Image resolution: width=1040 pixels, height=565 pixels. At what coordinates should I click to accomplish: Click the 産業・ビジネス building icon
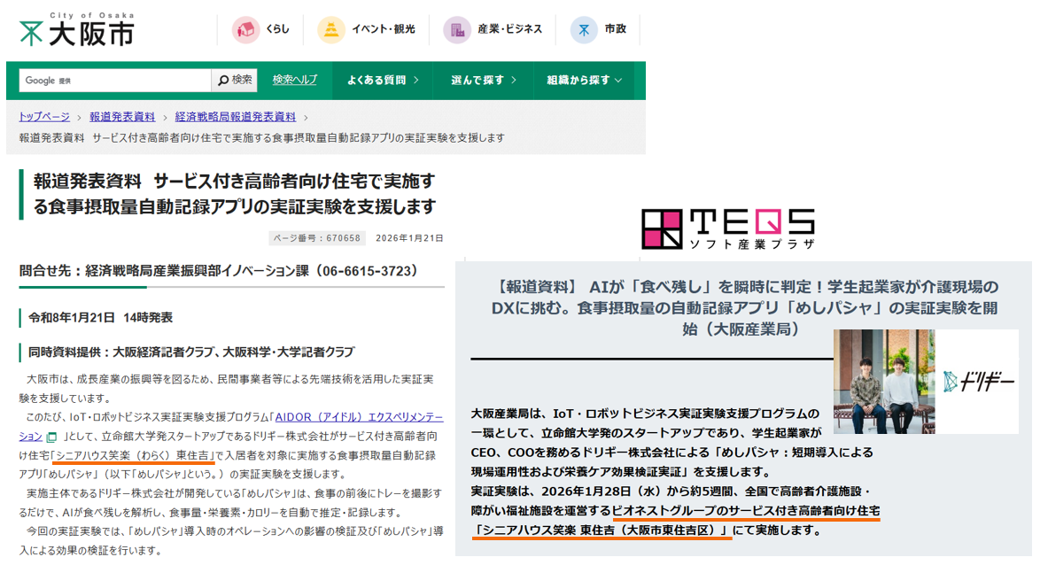click(x=457, y=30)
